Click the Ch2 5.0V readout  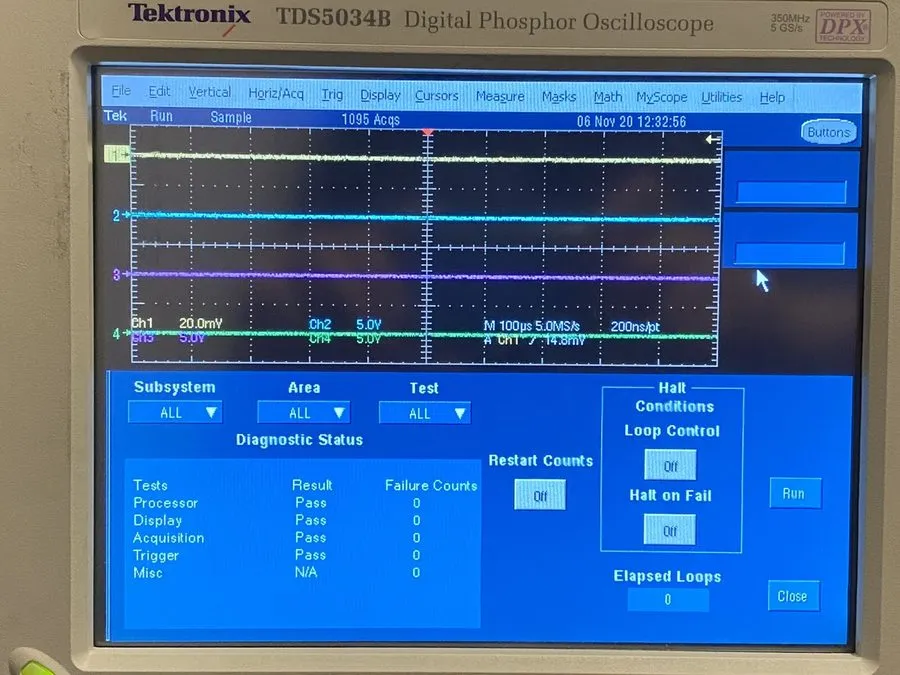click(x=345, y=324)
